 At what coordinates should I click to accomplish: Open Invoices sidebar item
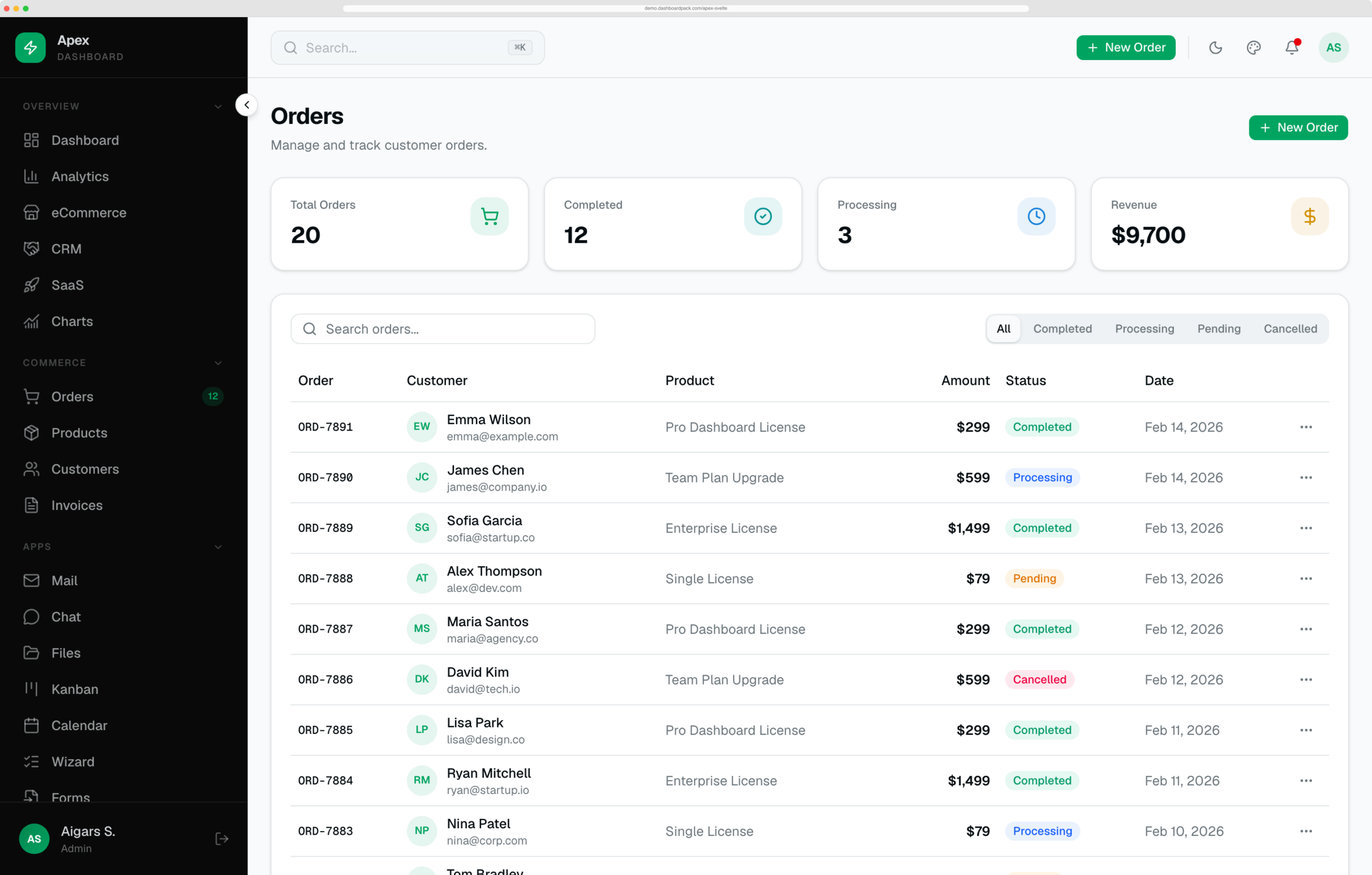point(124,506)
